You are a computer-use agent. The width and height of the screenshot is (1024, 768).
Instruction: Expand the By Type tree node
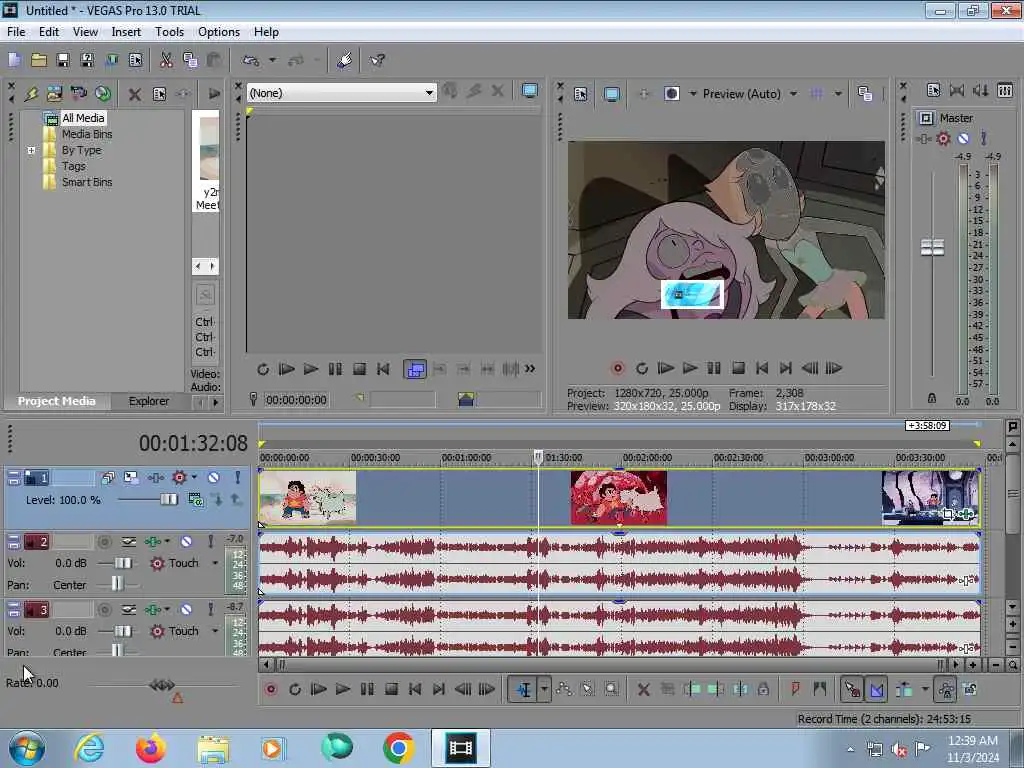(x=31, y=150)
